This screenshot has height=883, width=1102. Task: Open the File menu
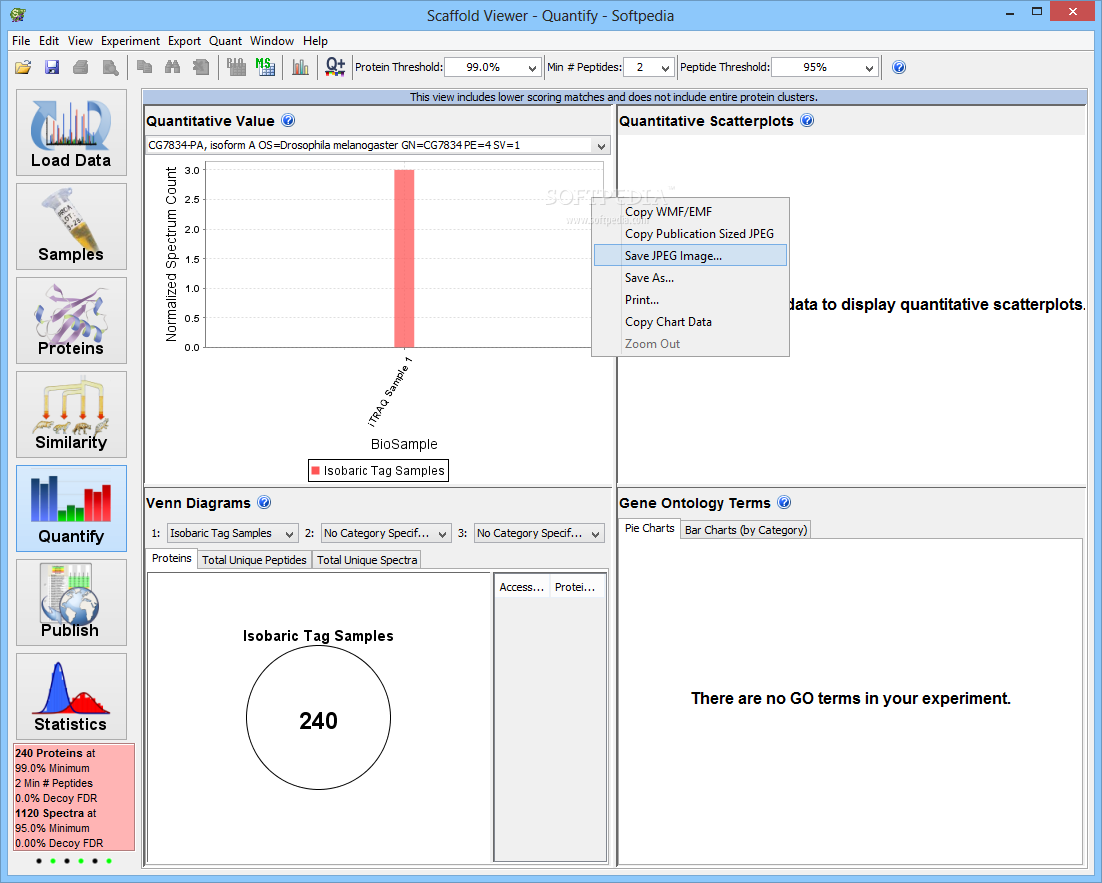(x=21, y=41)
